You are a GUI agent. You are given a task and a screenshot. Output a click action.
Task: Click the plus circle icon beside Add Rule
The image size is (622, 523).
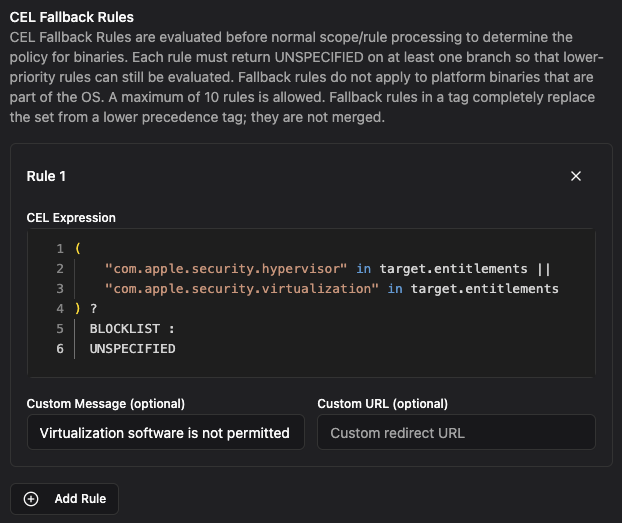[x=31, y=499]
